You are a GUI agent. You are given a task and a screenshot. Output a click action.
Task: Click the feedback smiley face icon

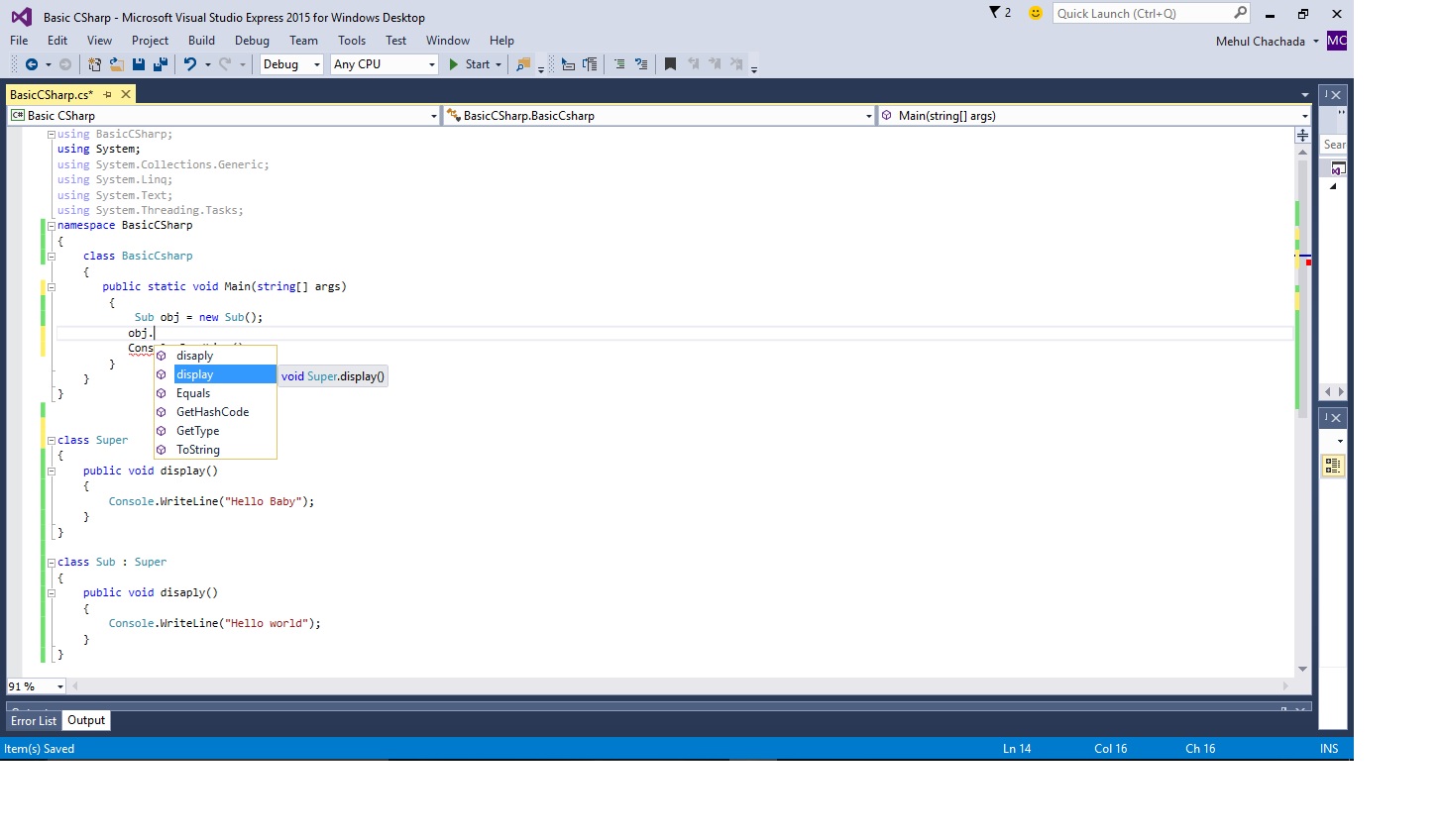click(x=1036, y=13)
